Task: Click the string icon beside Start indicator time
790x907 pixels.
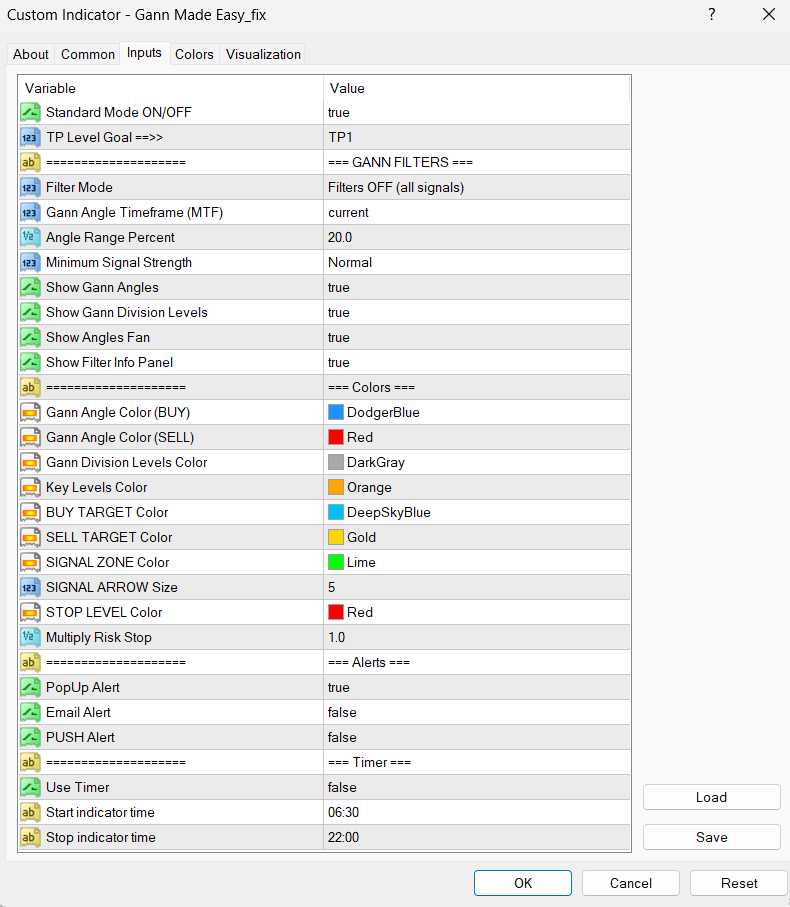Action: pyautogui.click(x=30, y=812)
